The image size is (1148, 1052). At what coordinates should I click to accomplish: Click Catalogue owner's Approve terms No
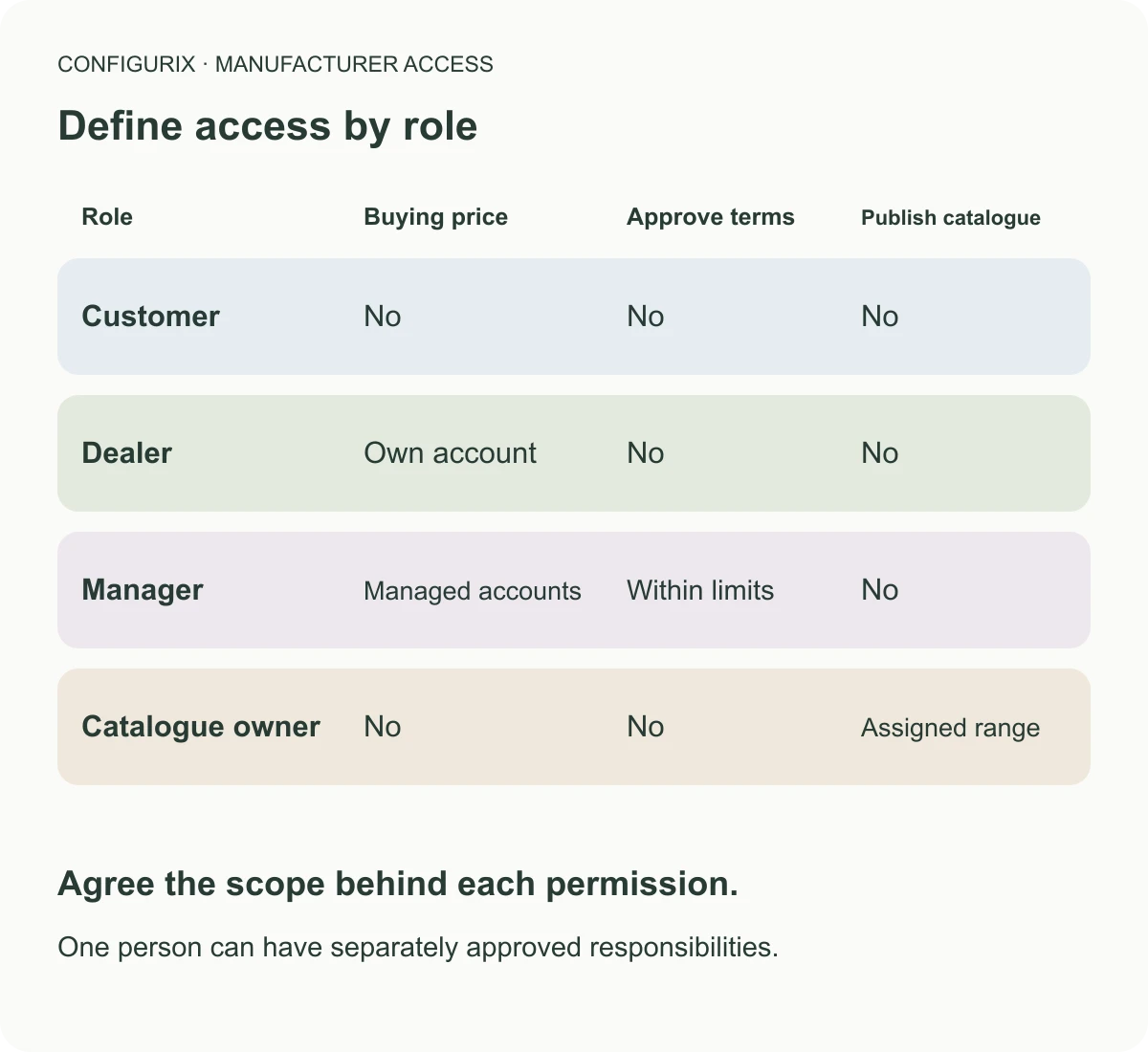(646, 727)
